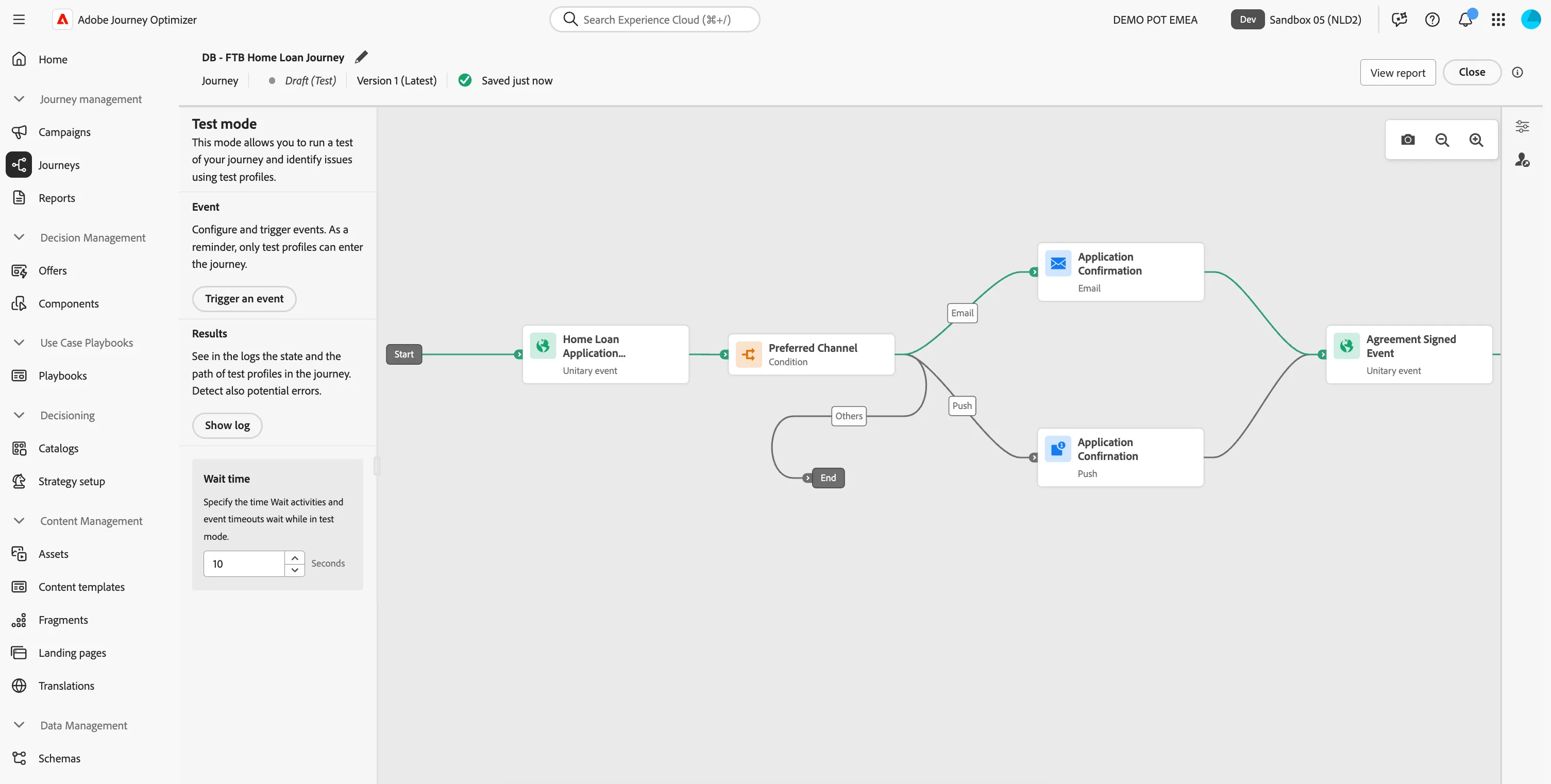Open Campaigns in the sidebar
1551x784 pixels.
(64, 132)
